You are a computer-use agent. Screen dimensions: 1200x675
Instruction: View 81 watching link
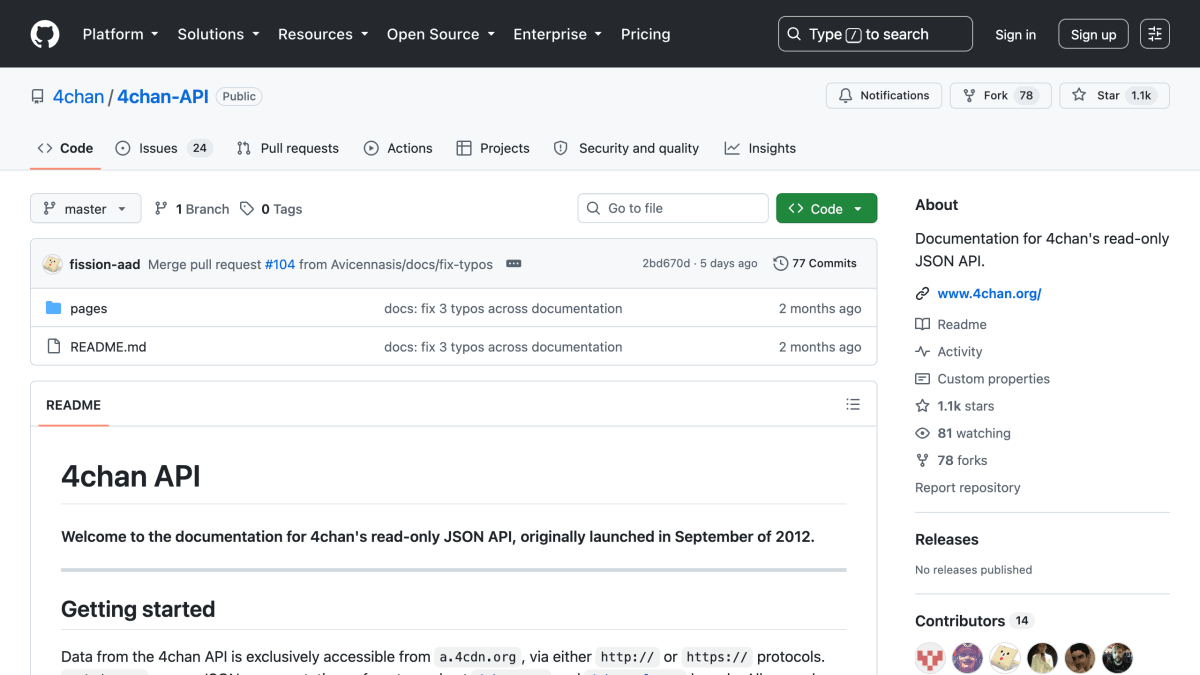(x=963, y=433)
